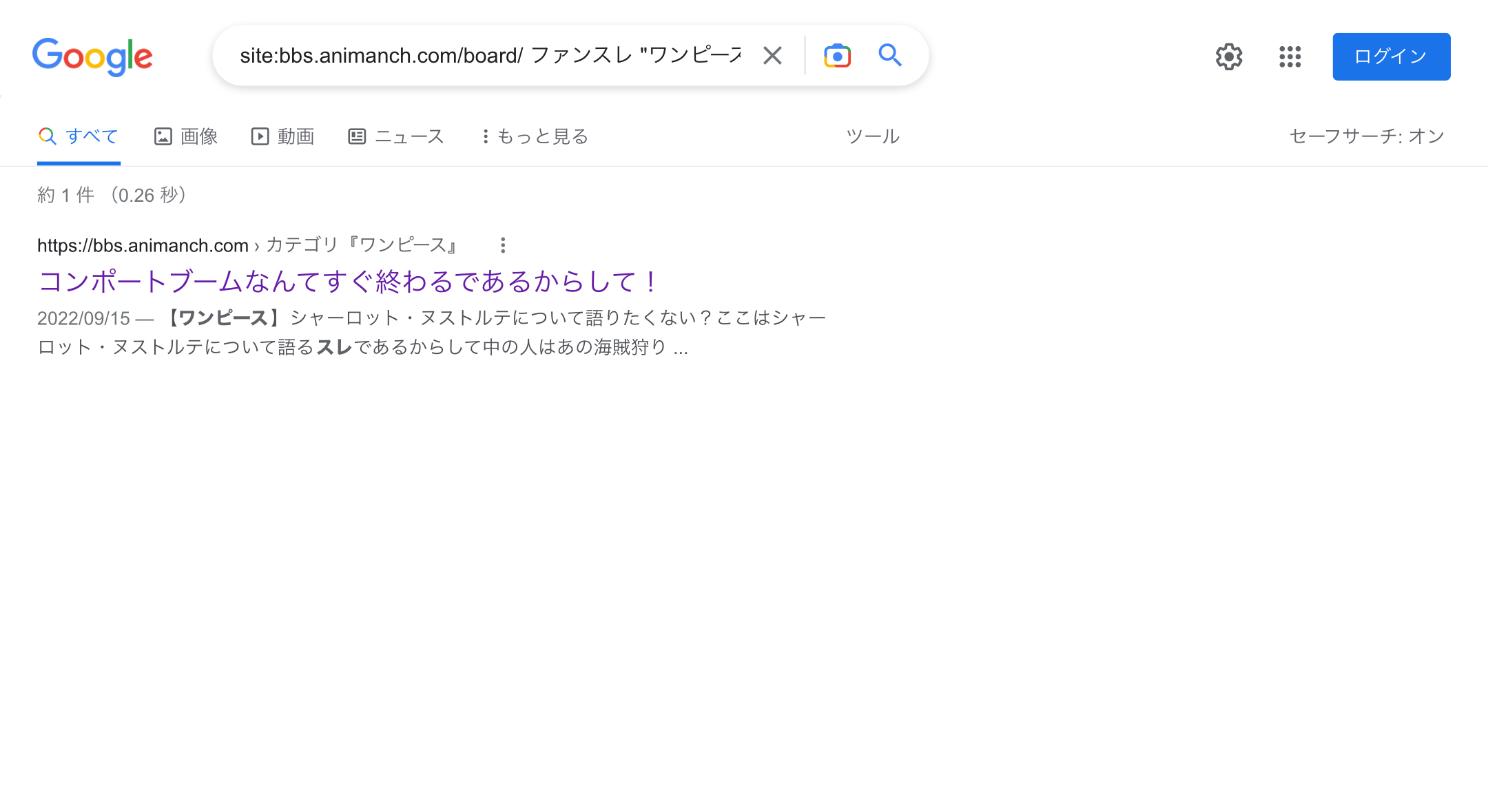Click the bbs.animanch.com result URL

click(143, 245)
